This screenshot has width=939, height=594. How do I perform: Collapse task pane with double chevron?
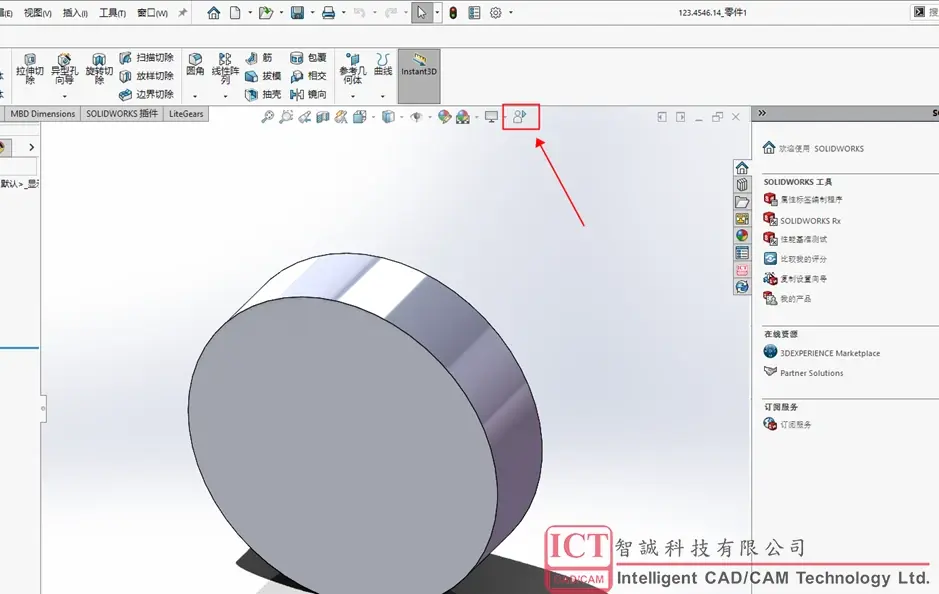tap(762, 113)
